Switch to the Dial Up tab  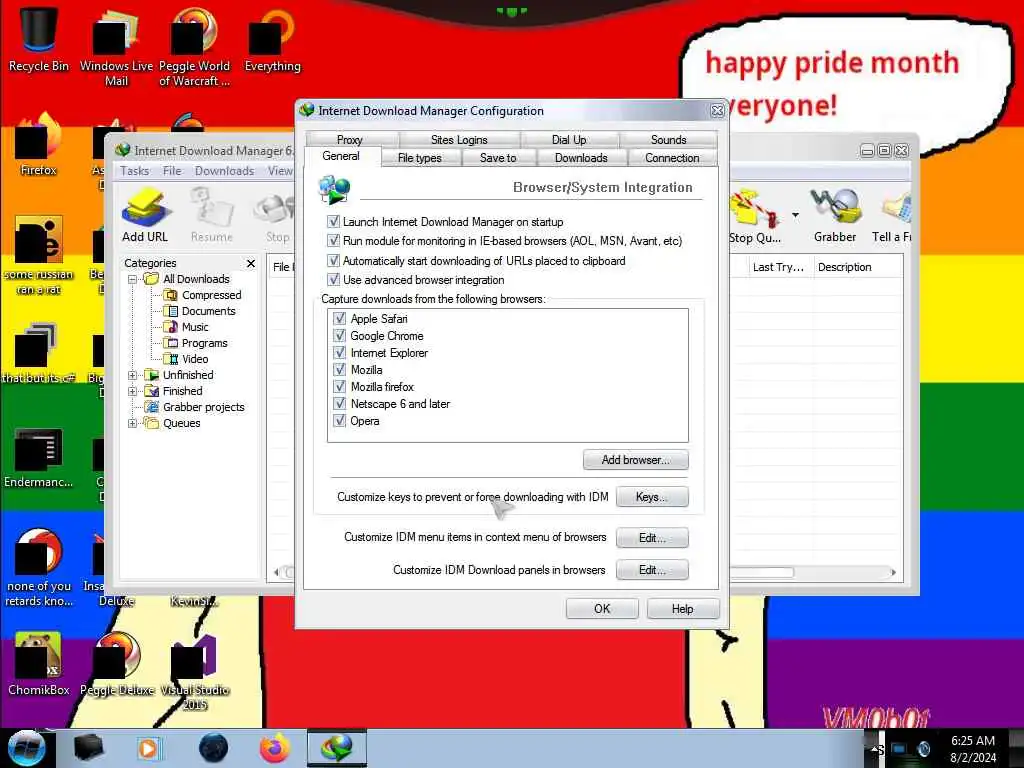click(x=569, y=139)
